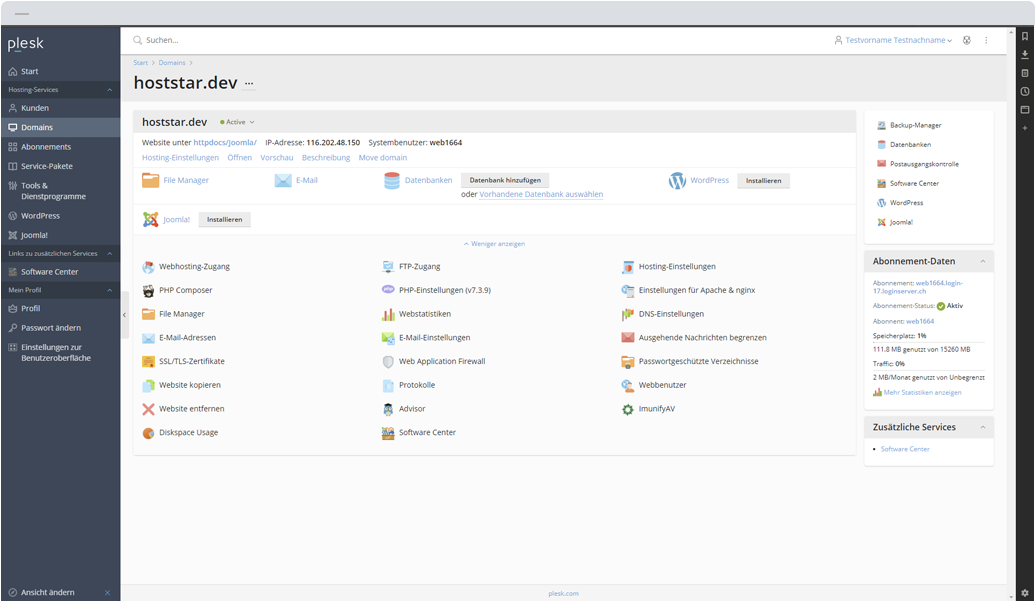This screenshot has width=1036, height=611.
Task: Click the large WordPress logo icon
Action: click(677, 181)
